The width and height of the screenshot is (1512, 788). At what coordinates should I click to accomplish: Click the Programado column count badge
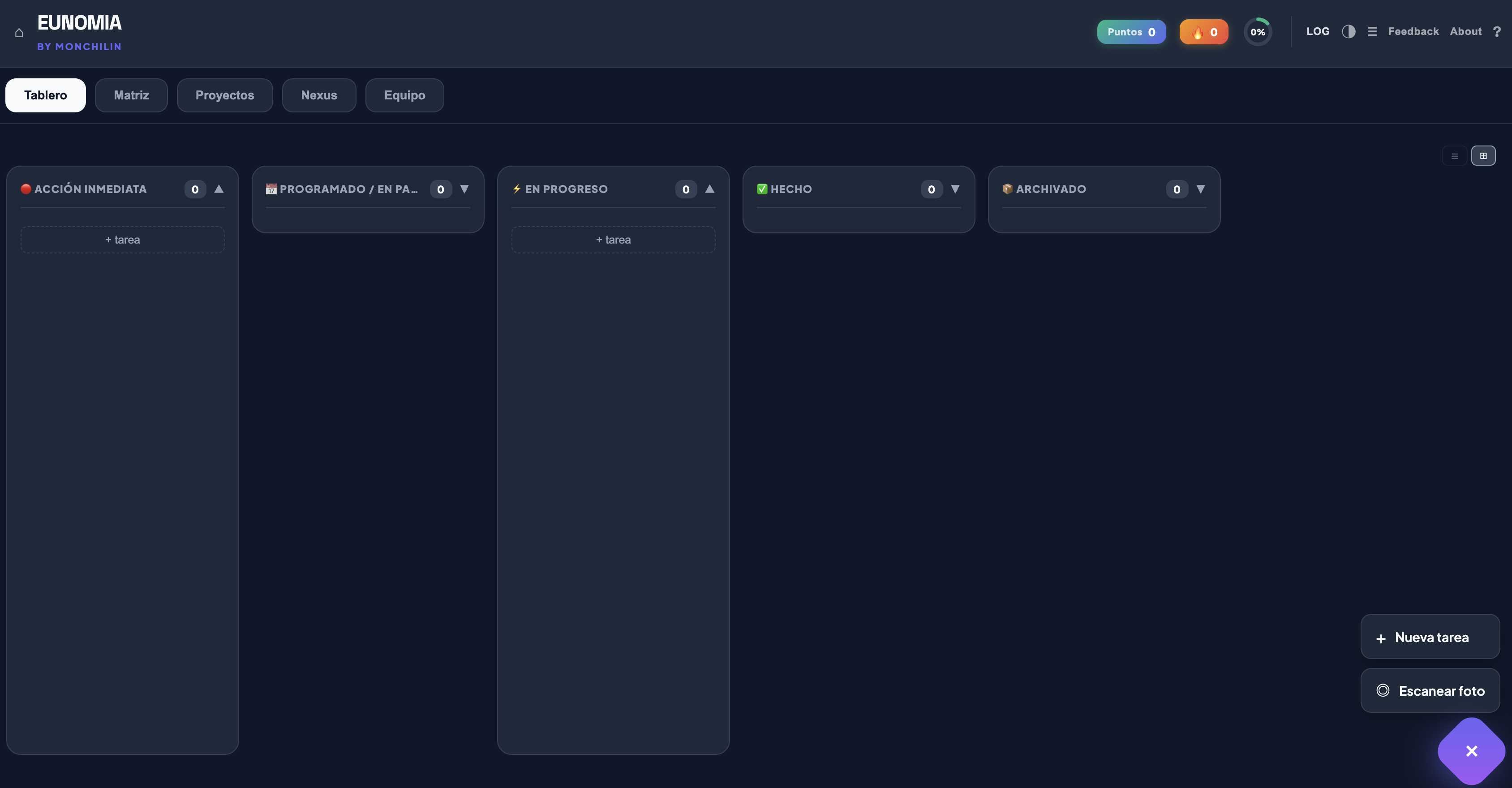click(x=440, y=189)
